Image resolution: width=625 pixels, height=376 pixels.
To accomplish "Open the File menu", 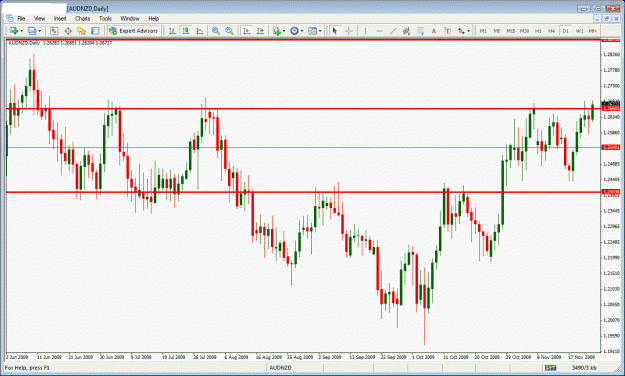I will pyautogui.click(x=21, y=18).
